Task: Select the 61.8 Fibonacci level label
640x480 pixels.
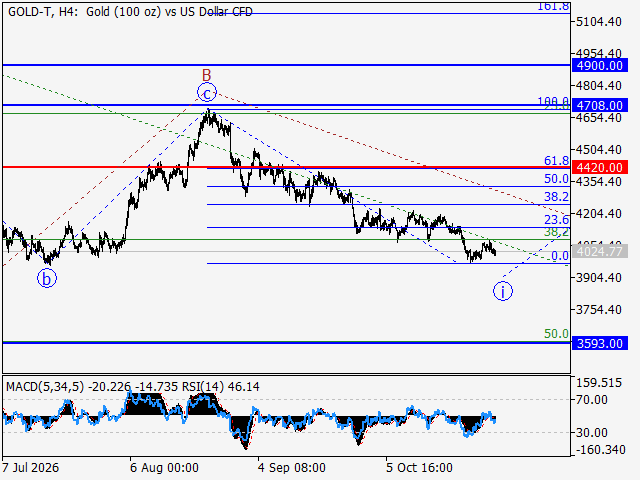Action: tap(556, 161)
